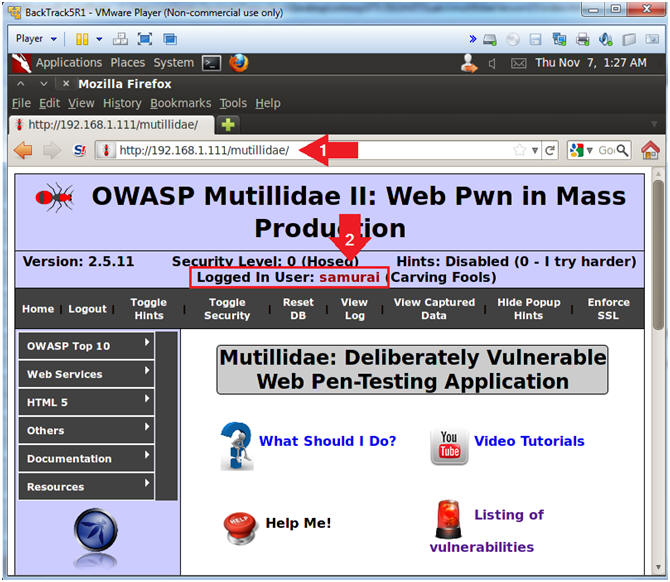Image resolution: width=670 pixels, height=582 pixels.
Task: Click the mail envelope panel icon
Action: coord(518,64)
